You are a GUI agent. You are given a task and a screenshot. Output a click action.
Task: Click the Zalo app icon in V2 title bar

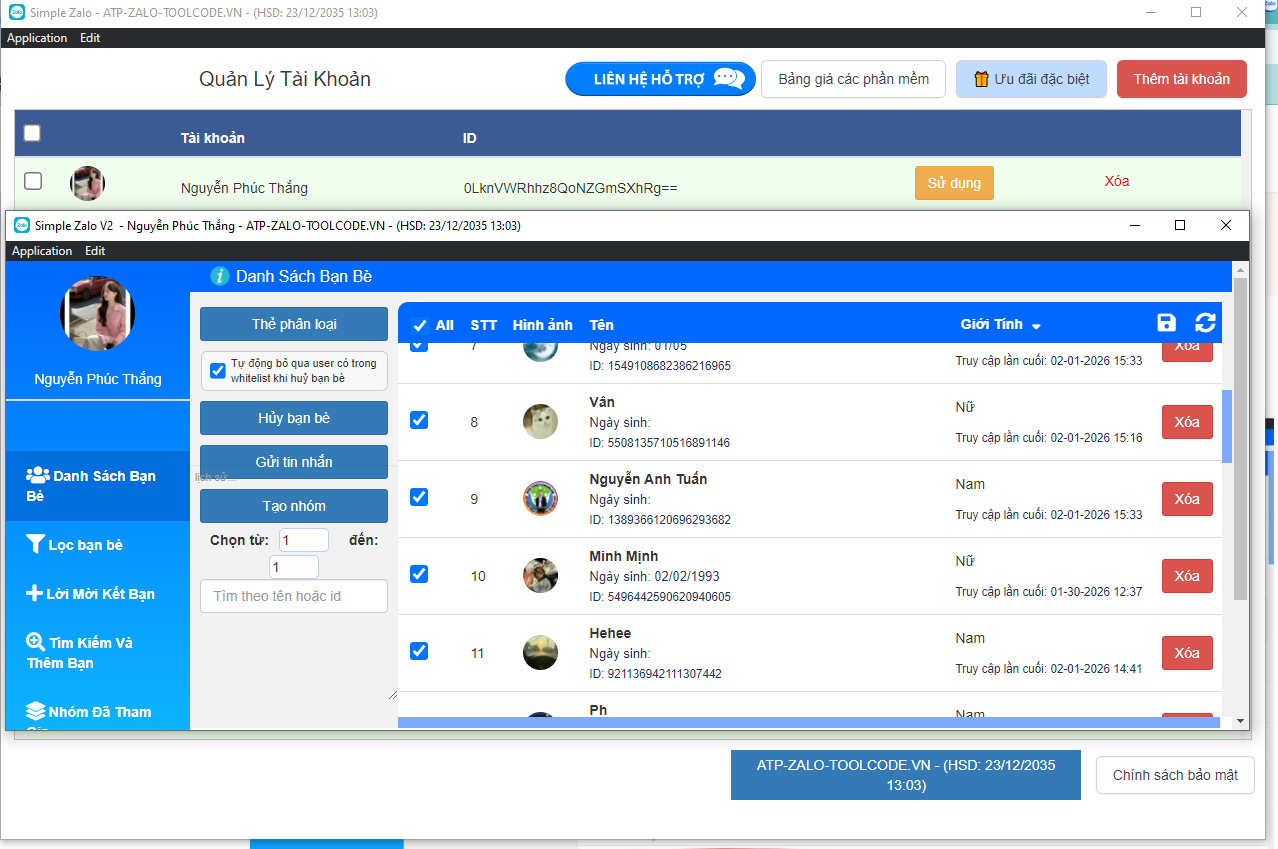22,225
